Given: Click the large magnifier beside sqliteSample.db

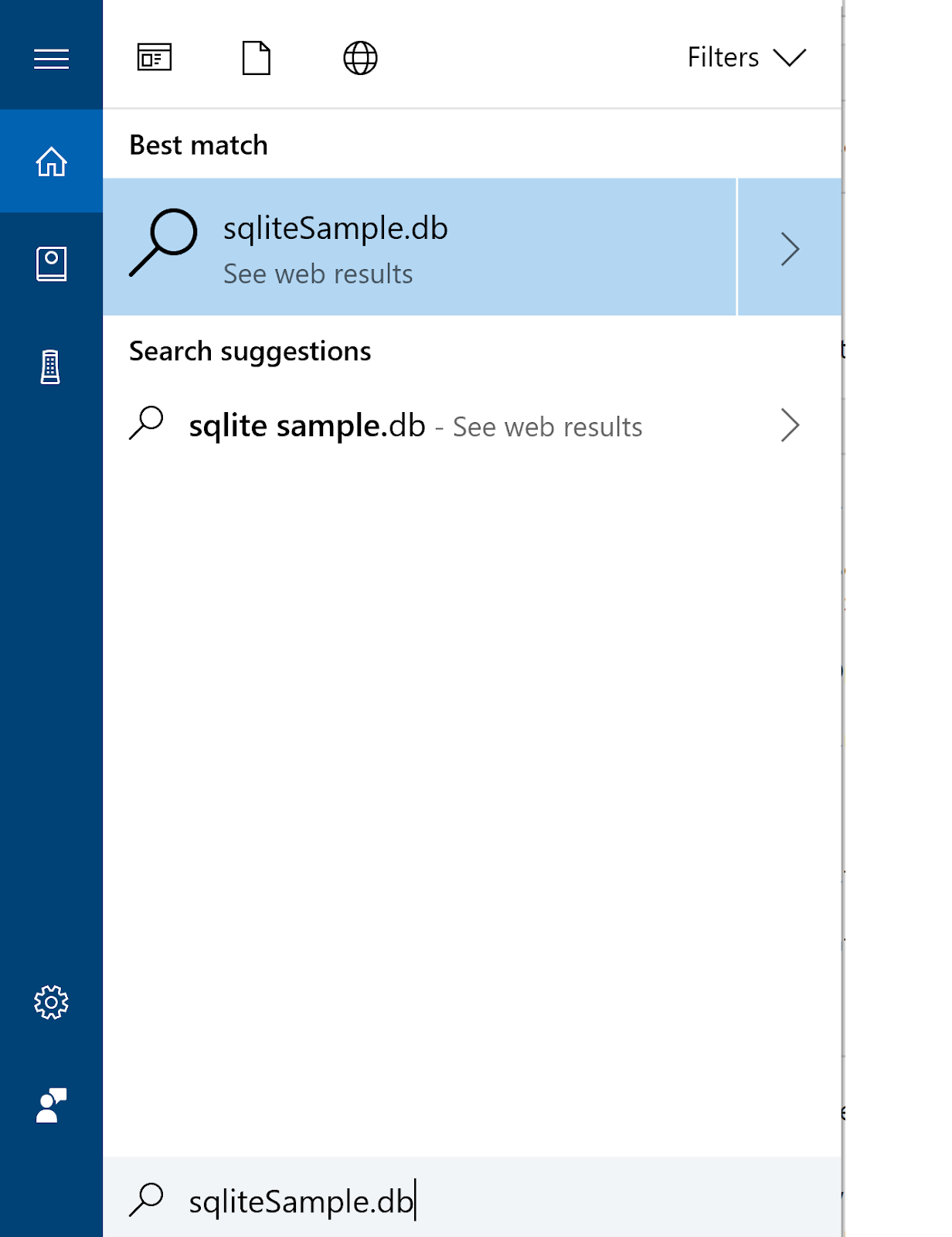Looking at the screenshot, I should click(163, 242).
